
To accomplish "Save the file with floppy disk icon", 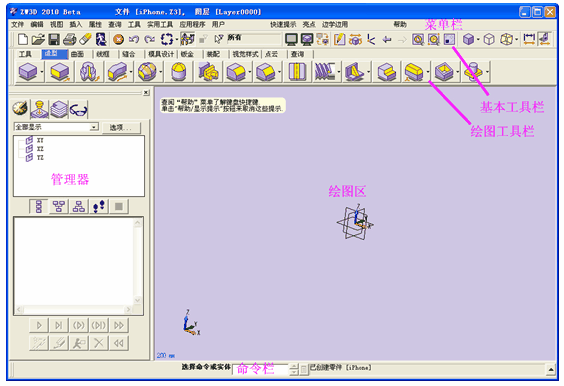I will point(54,39).
